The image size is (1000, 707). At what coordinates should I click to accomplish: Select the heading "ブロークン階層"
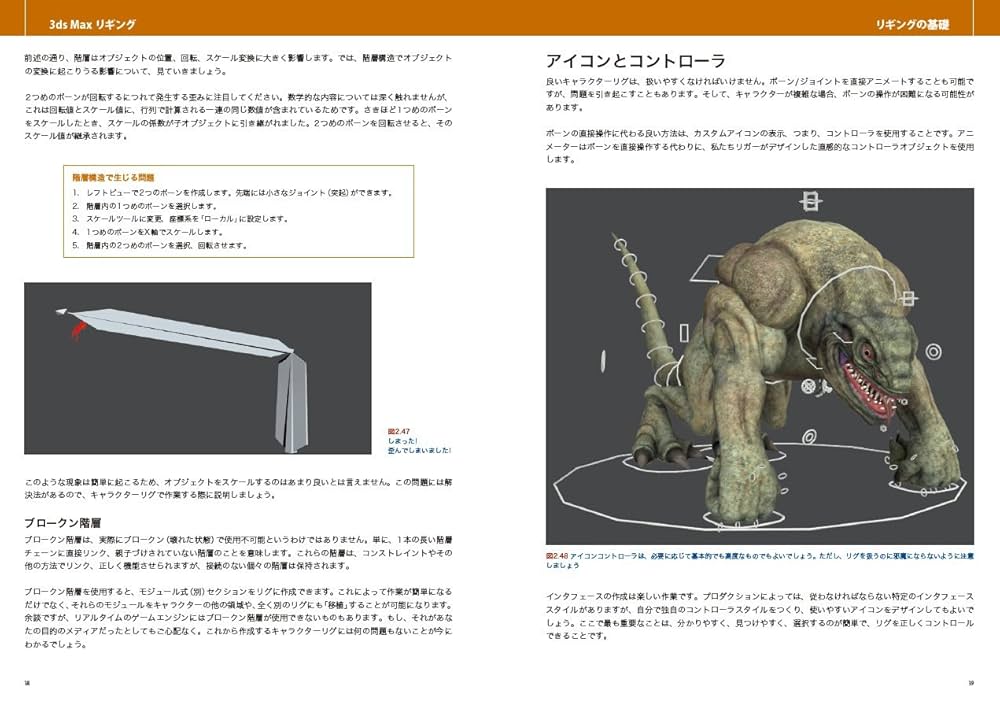coord(62,523)
